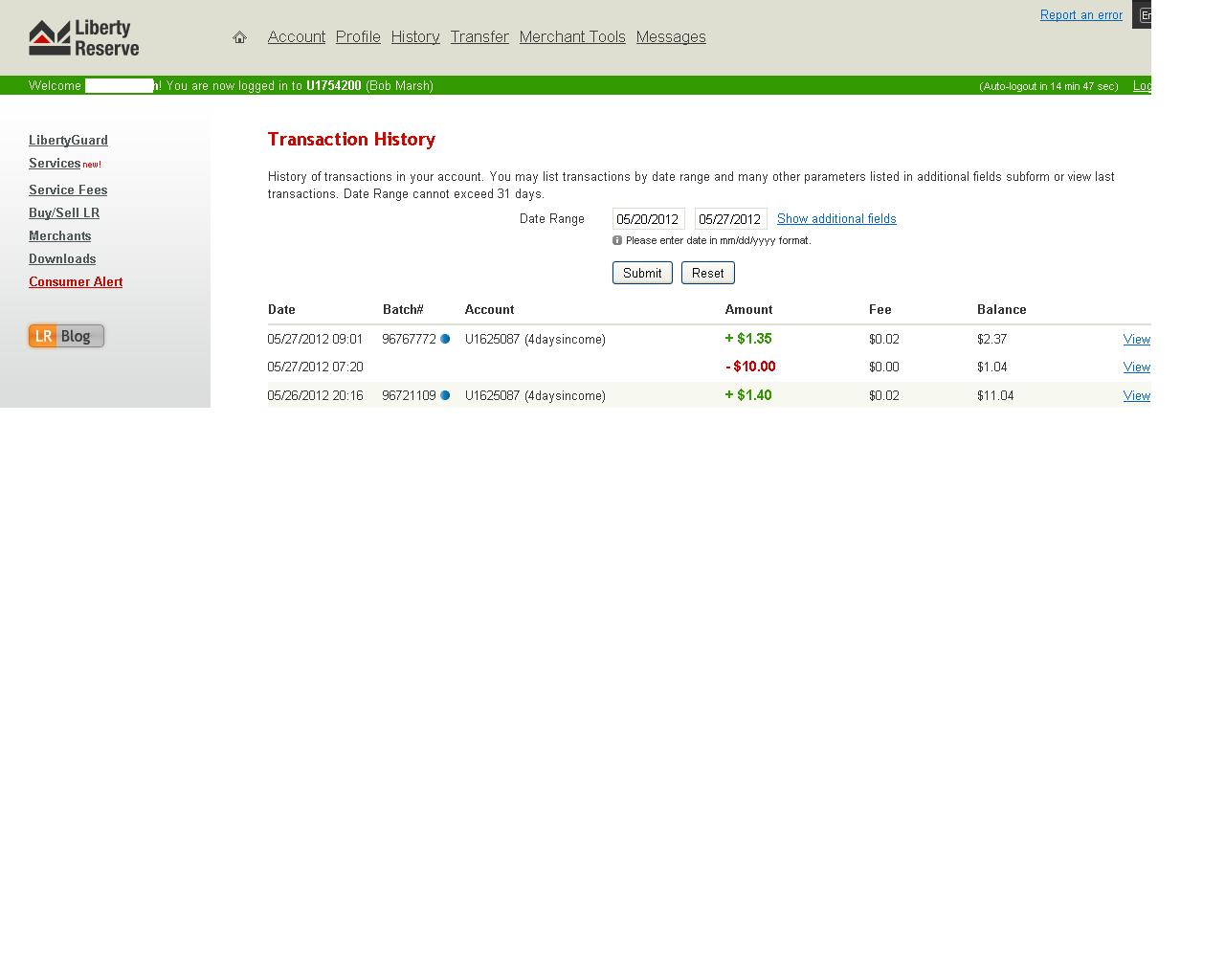Click the start date field 05/20/2012
The height and width of the screenshot is (980, 1225).
pyautogui.click(x=648, y=219)
